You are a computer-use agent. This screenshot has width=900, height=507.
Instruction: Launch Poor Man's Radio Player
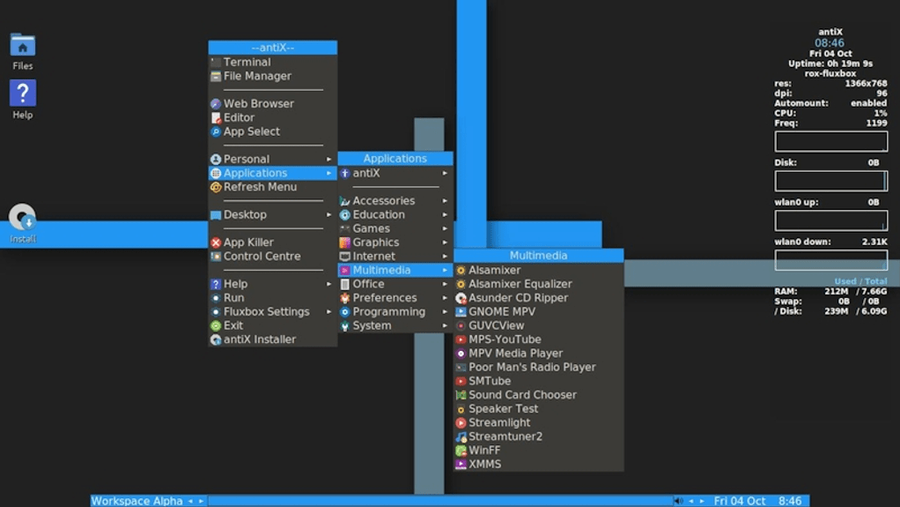tap(538, 367)
